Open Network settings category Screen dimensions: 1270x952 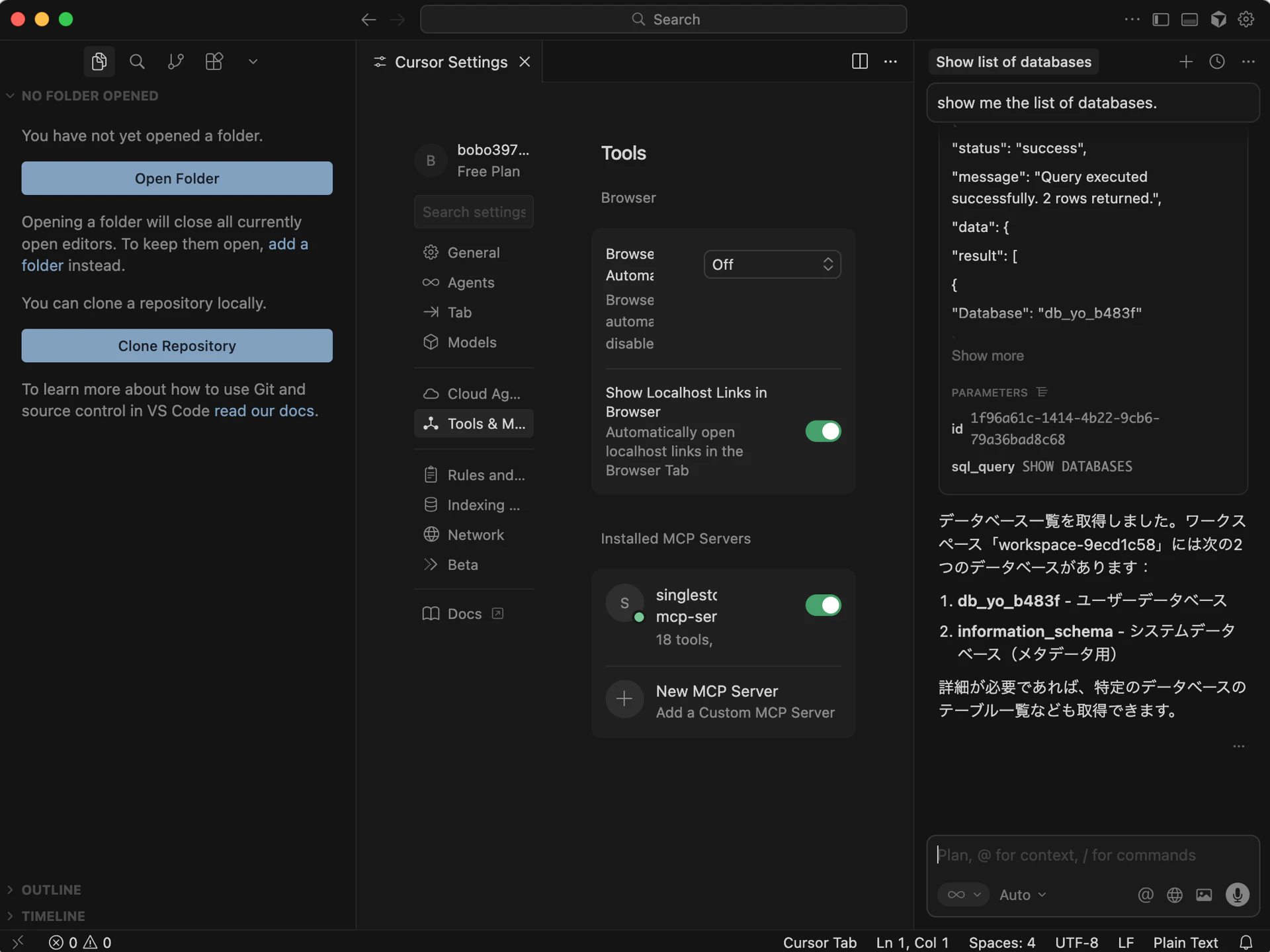click(x=474, y=535)
